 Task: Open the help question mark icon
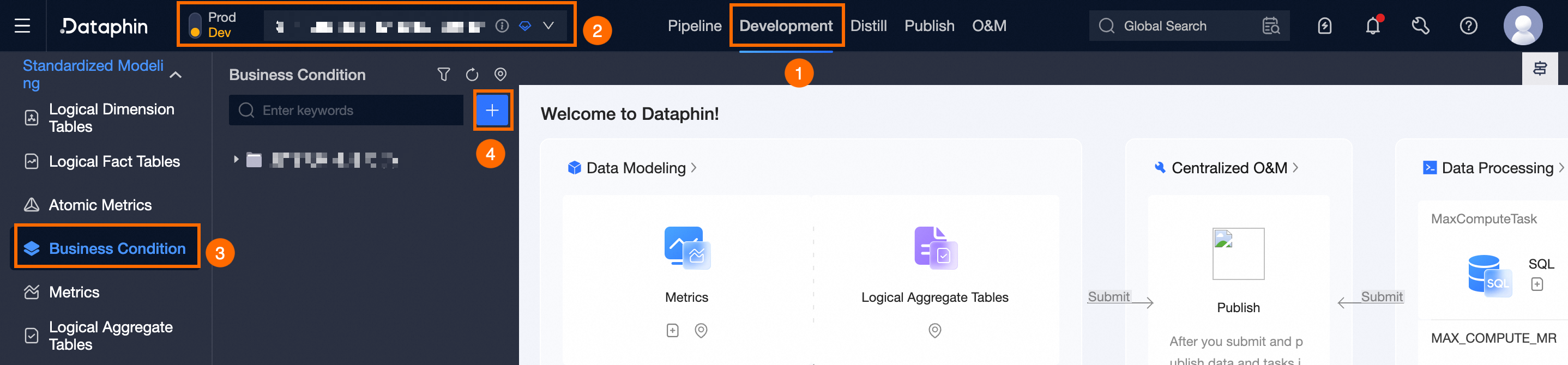(x=1468, y=26)
